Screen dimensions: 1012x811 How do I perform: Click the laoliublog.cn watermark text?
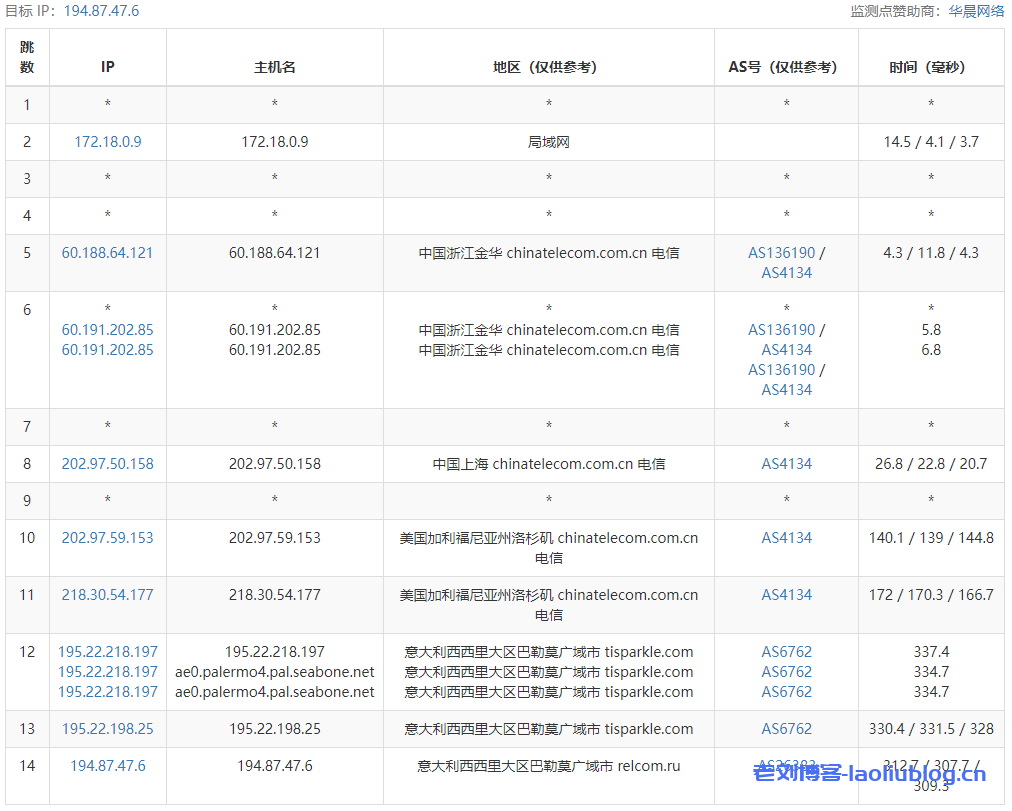(868, 773)
